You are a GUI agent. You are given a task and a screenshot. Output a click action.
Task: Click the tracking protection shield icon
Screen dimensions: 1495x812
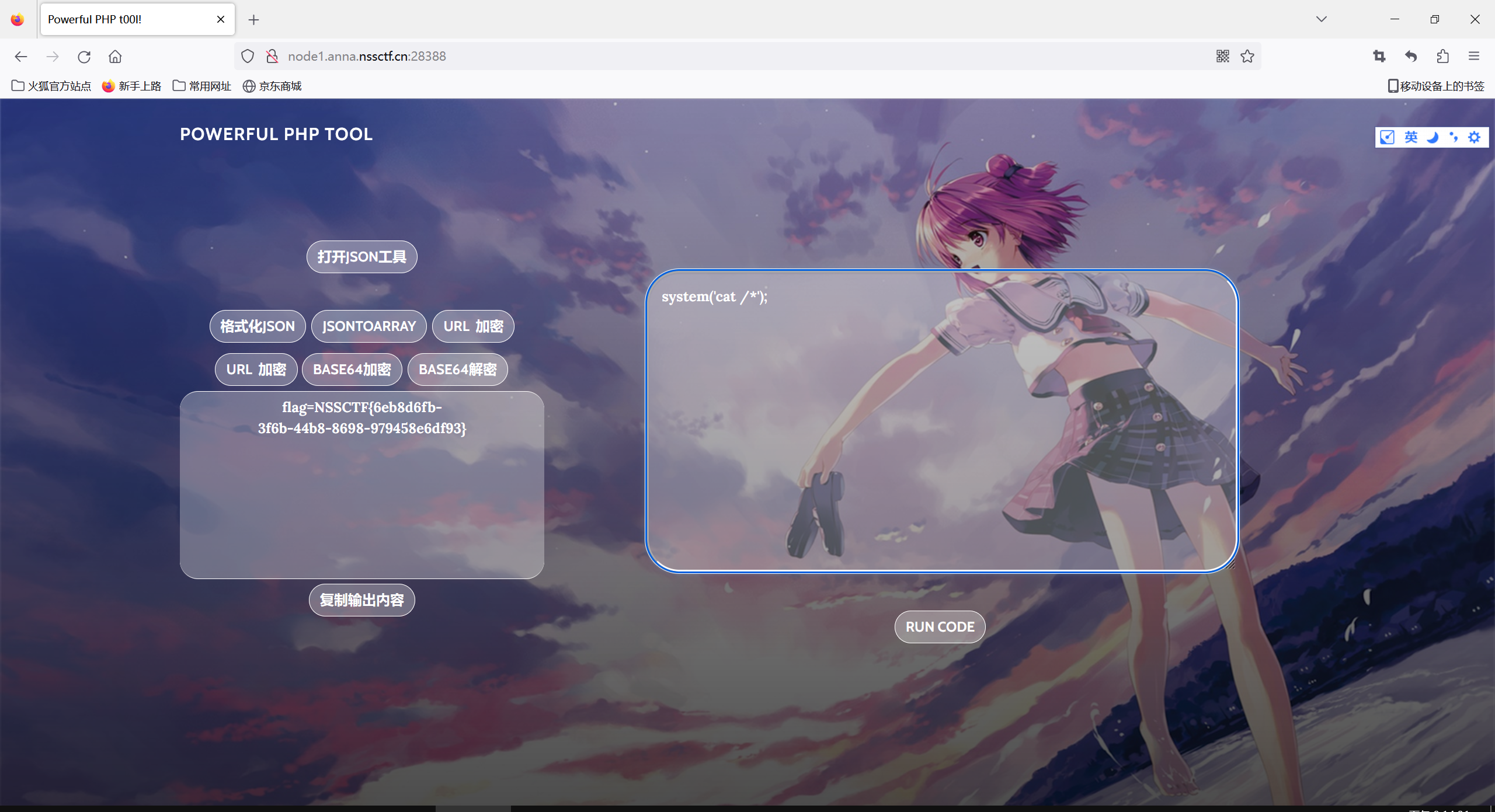click(x=248, y=56)
